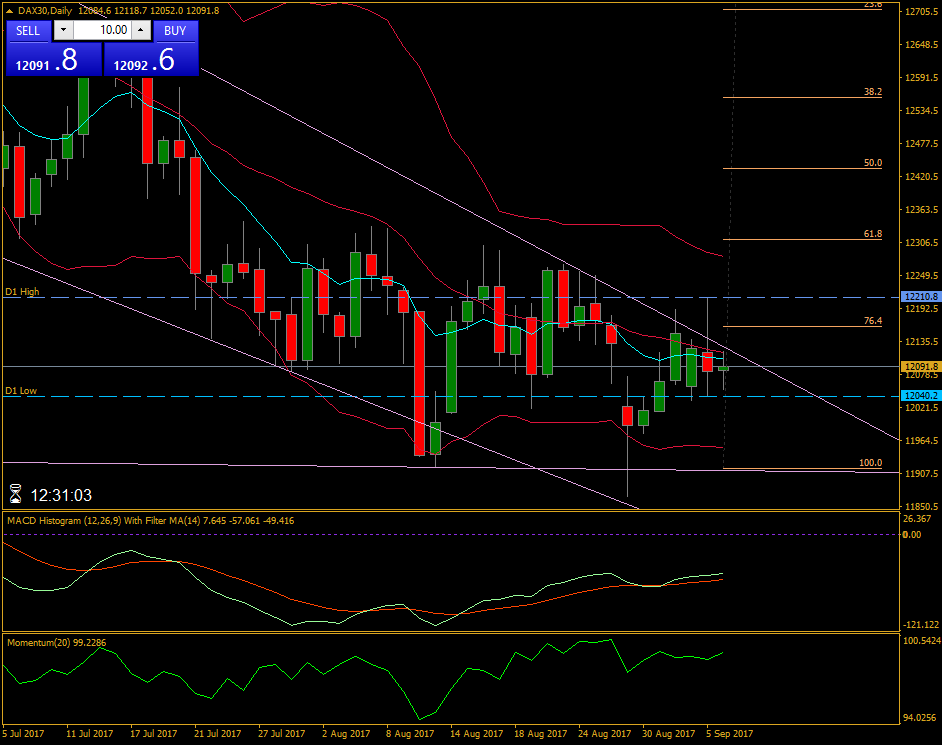This screenshot has height=745, width=942.
Task: Select the D1 High dashed level label
Action: (x=21, y=293)
